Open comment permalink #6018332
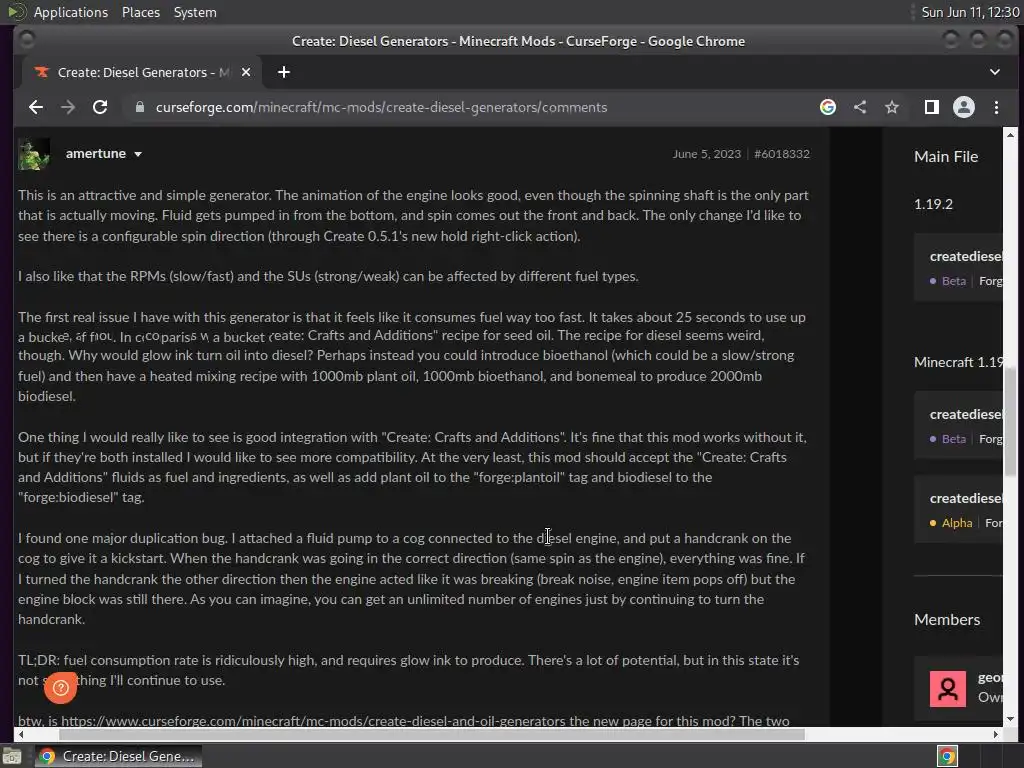Viewport: 1024px width, 768px height. pos(782,153)
